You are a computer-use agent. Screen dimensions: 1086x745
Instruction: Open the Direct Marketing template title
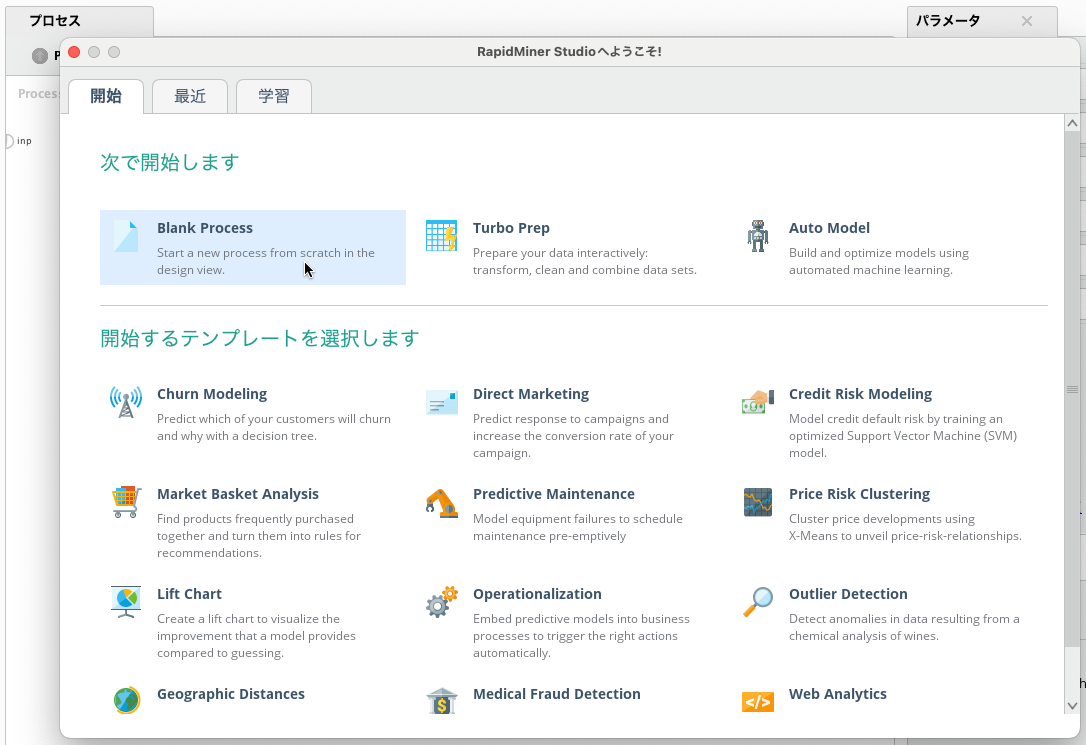531,394
